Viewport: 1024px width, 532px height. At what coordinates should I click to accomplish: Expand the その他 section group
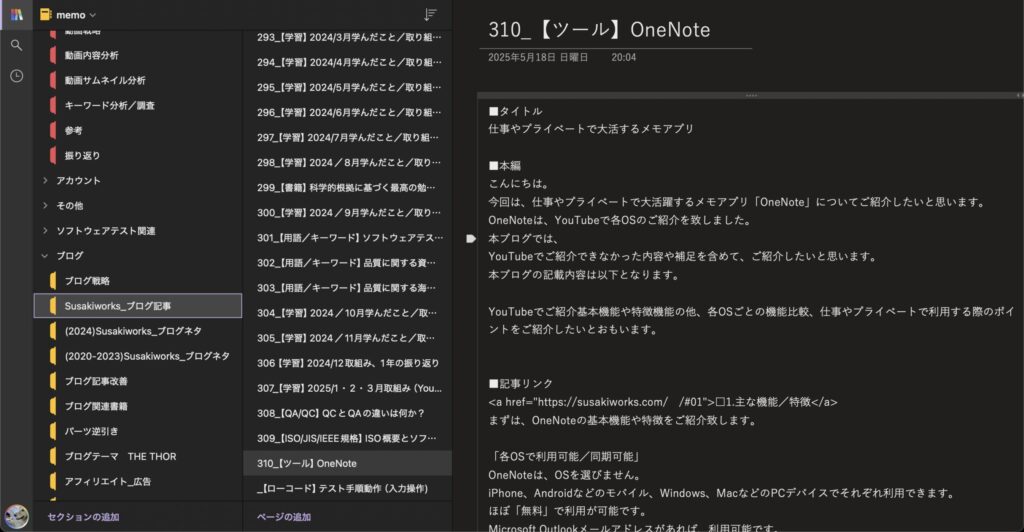(45, 206)
